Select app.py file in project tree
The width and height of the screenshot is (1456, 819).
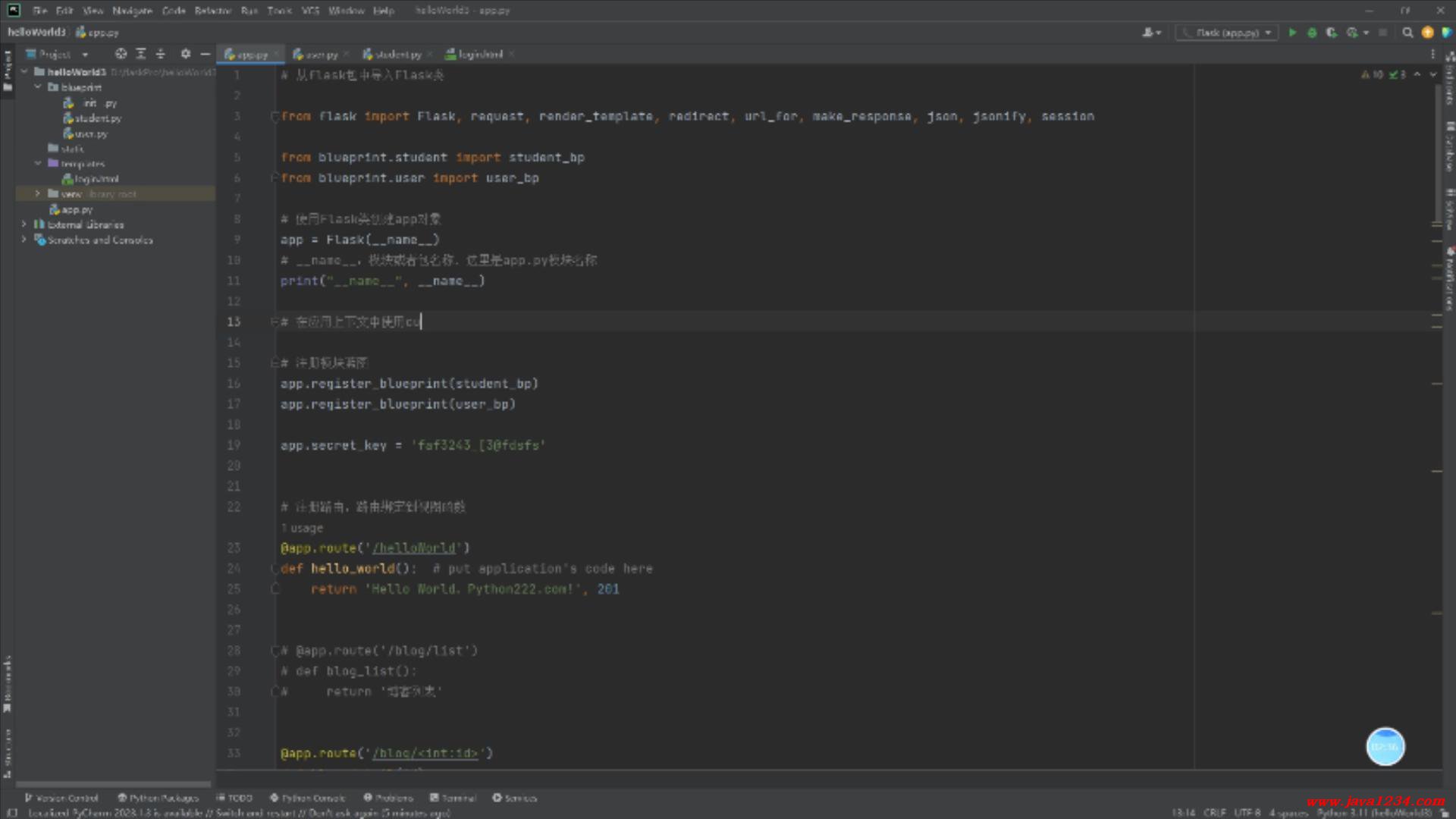coord(71,209)
